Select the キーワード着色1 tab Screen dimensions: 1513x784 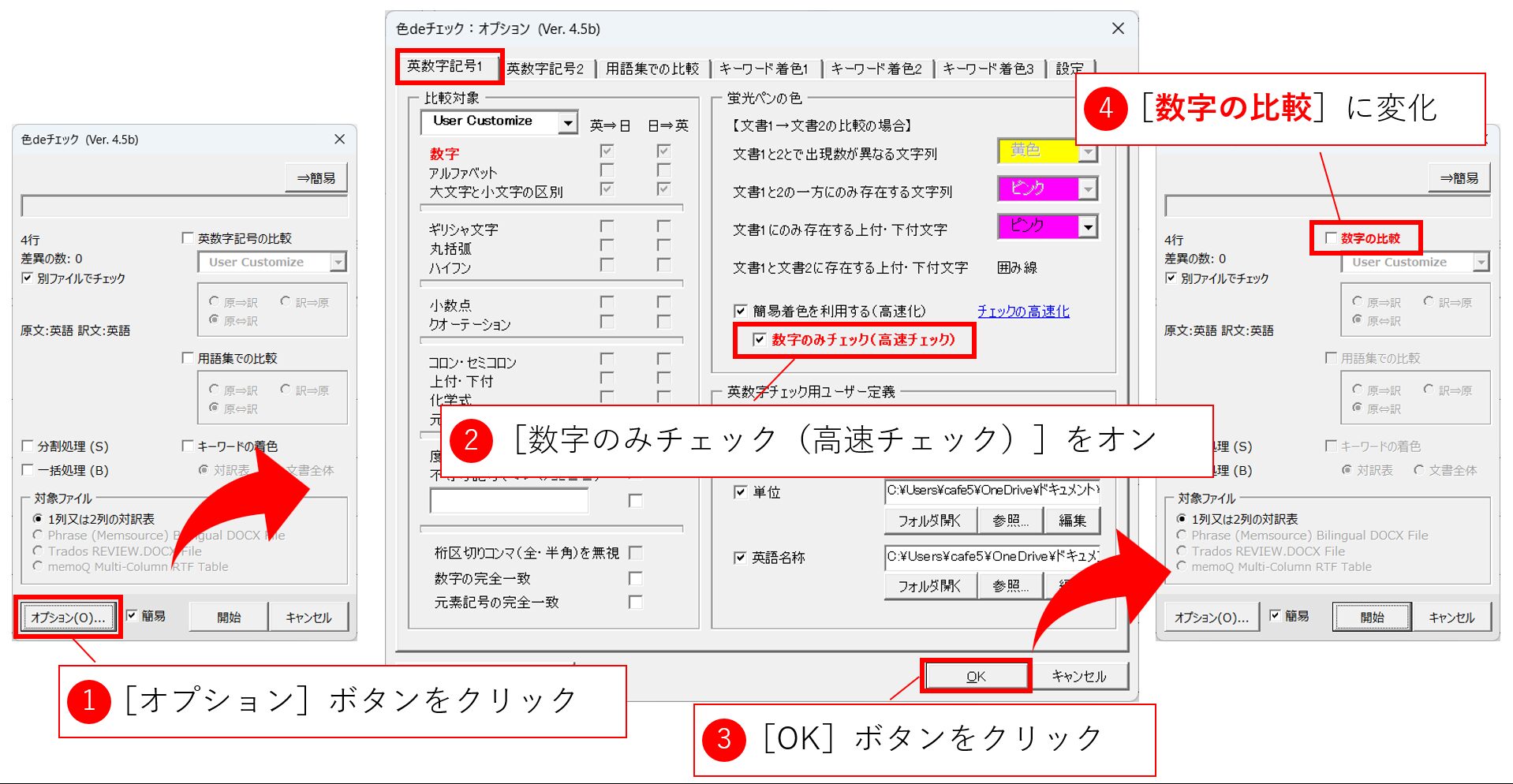763,69
